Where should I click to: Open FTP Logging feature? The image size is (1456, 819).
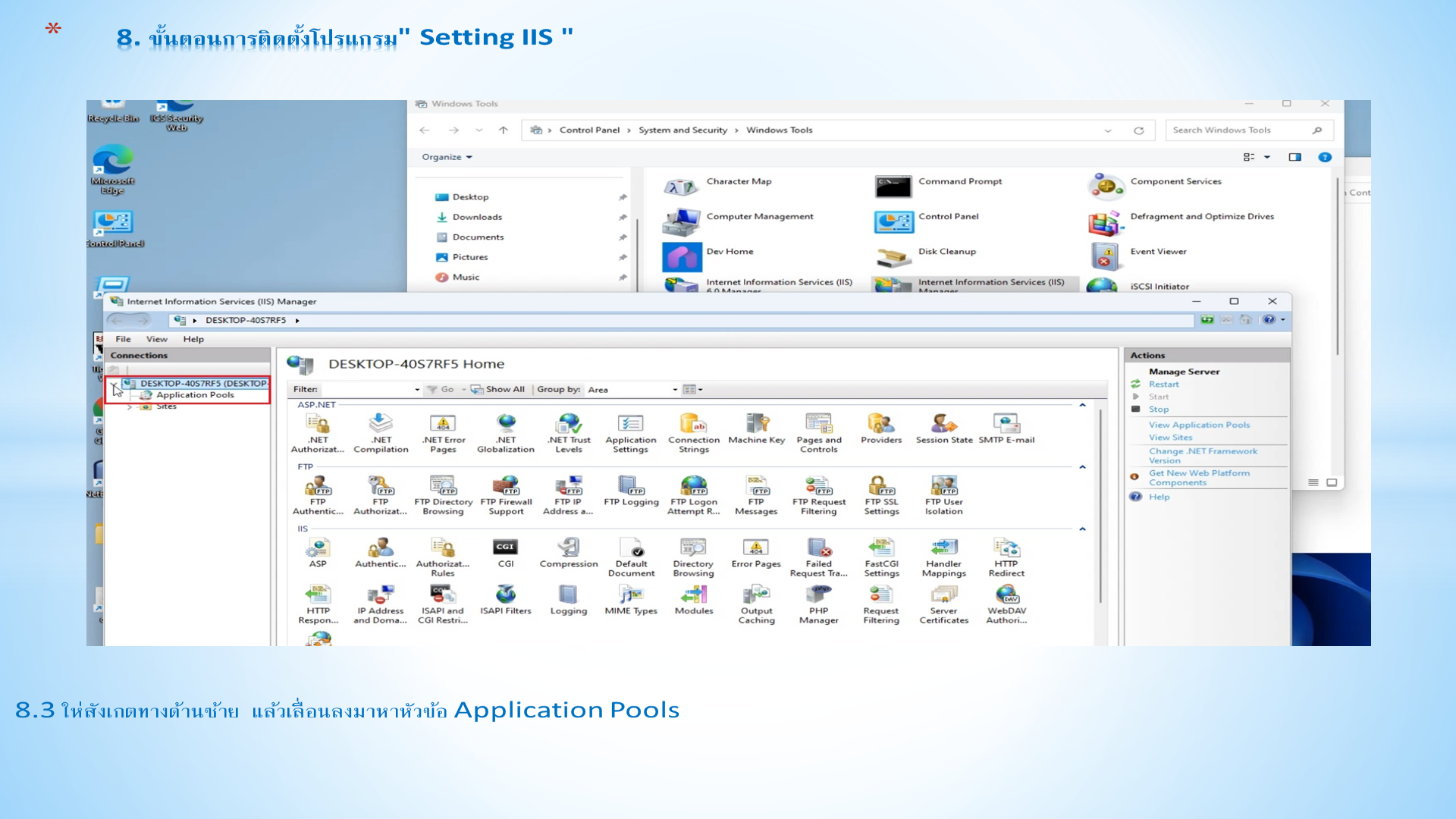pyautogui.click(x=631, y=491)
